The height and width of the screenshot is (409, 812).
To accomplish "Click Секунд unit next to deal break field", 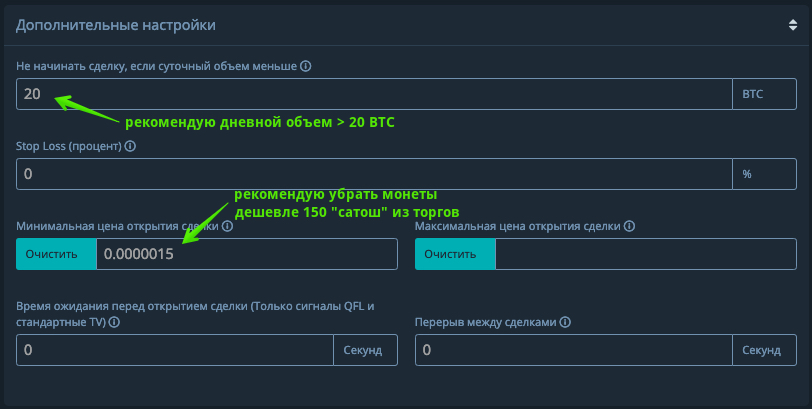I will pos(764,351).
